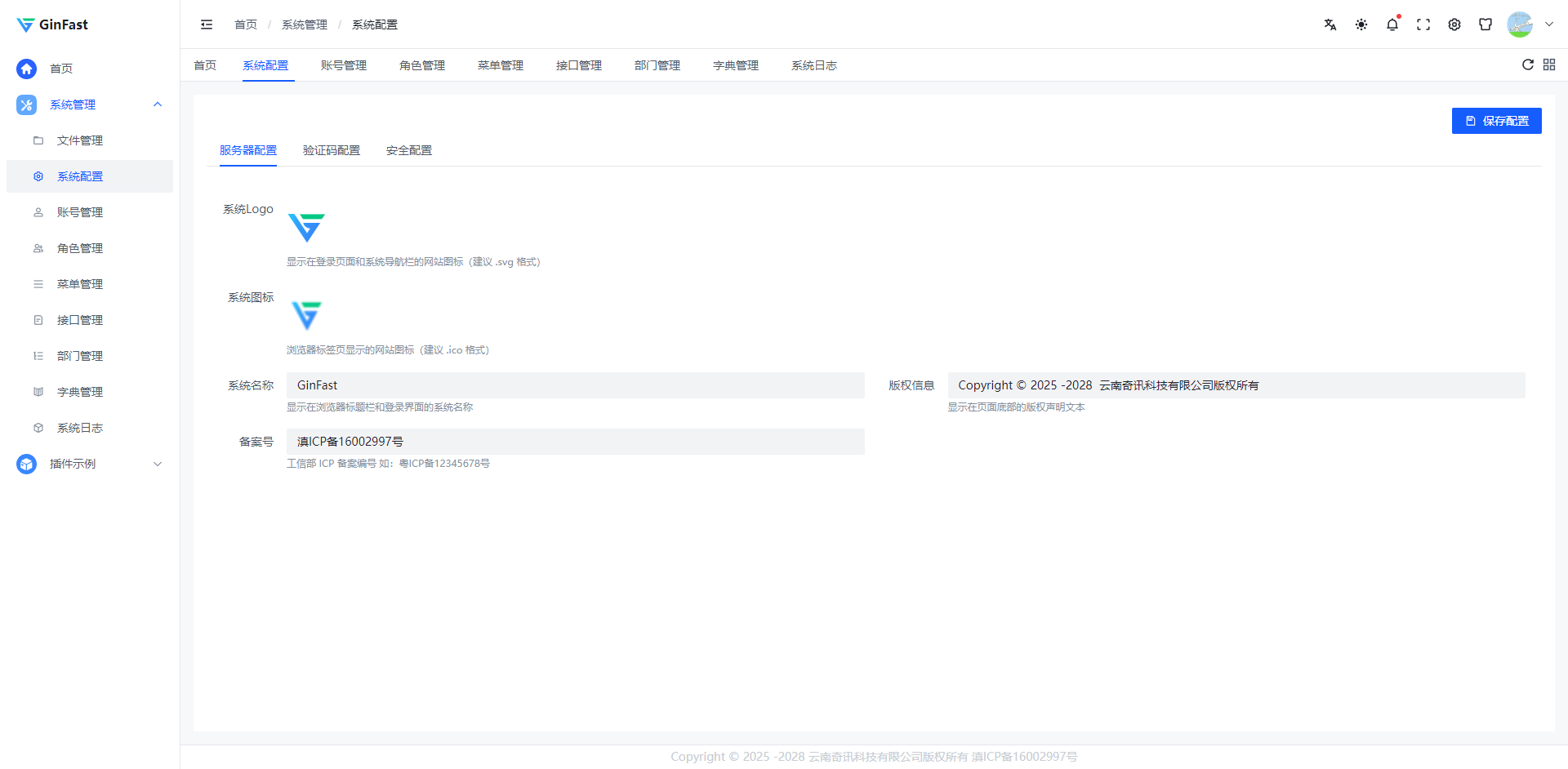
Task: Expand the 插件示例 submenu chevron
Action: coord(158,464)
